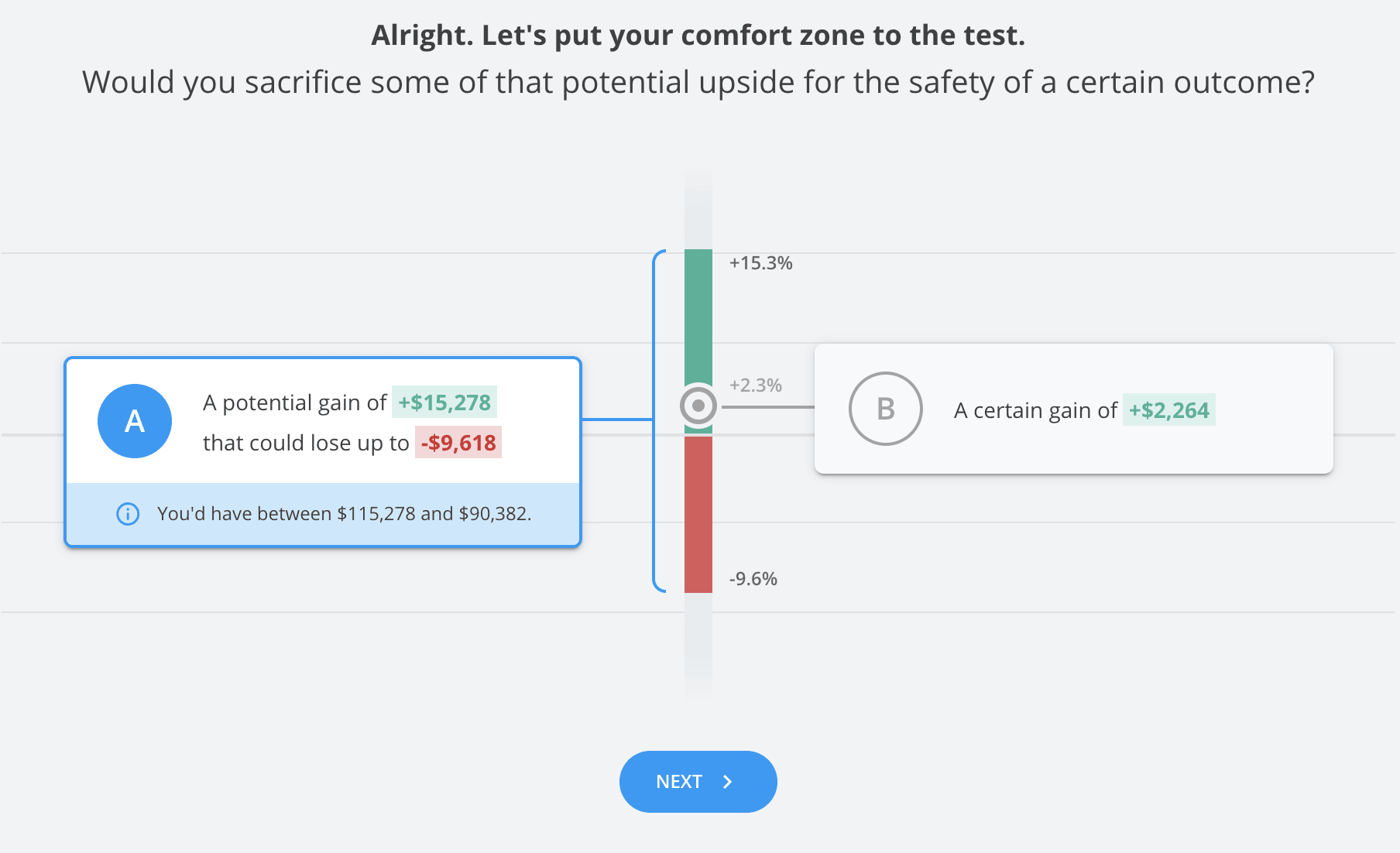Click the -9.6% label below the red bar

click(753, 577)
